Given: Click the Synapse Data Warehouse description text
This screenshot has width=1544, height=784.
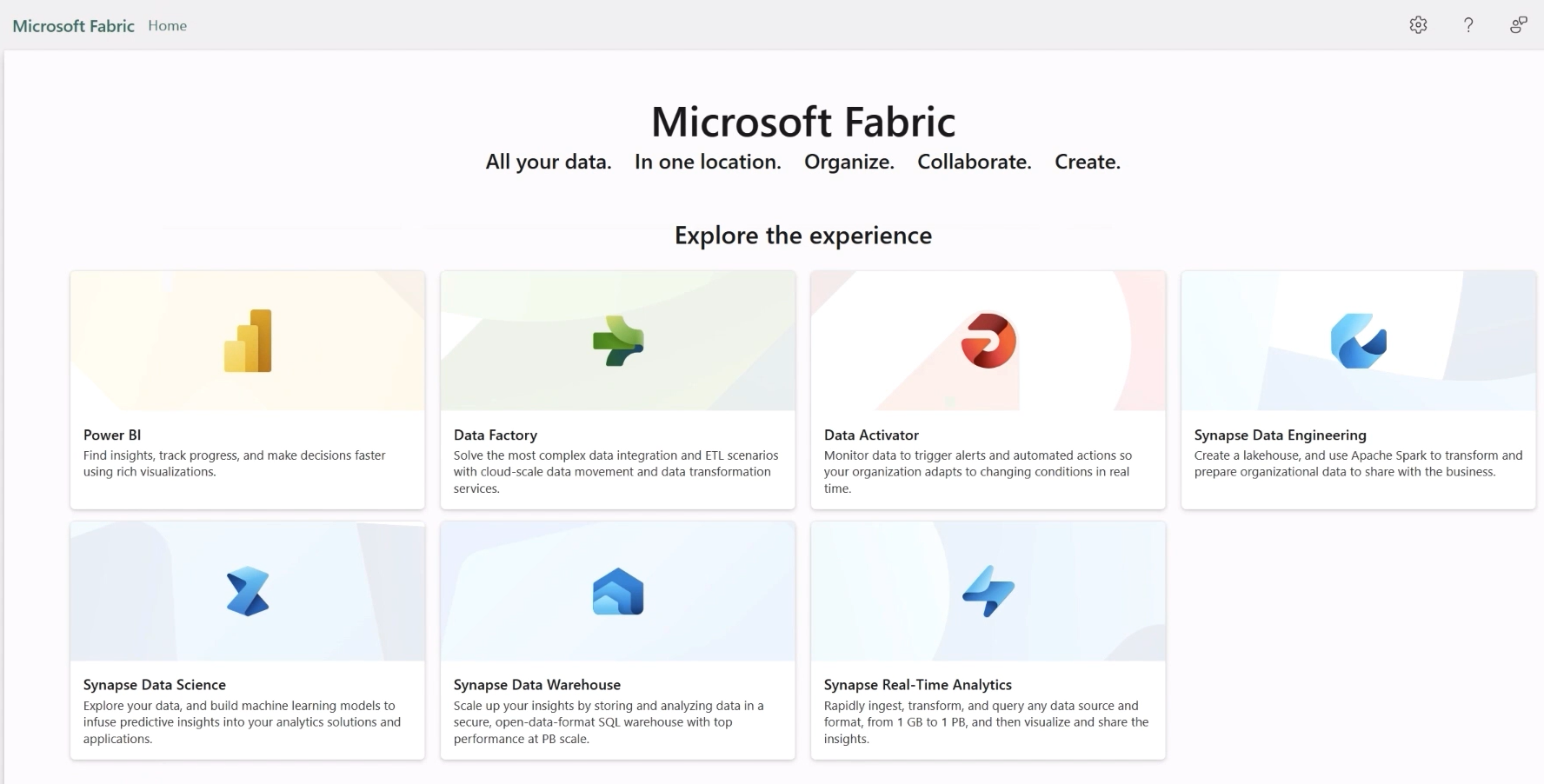Looking at the screenshot, I should click(x=608, y=722).
